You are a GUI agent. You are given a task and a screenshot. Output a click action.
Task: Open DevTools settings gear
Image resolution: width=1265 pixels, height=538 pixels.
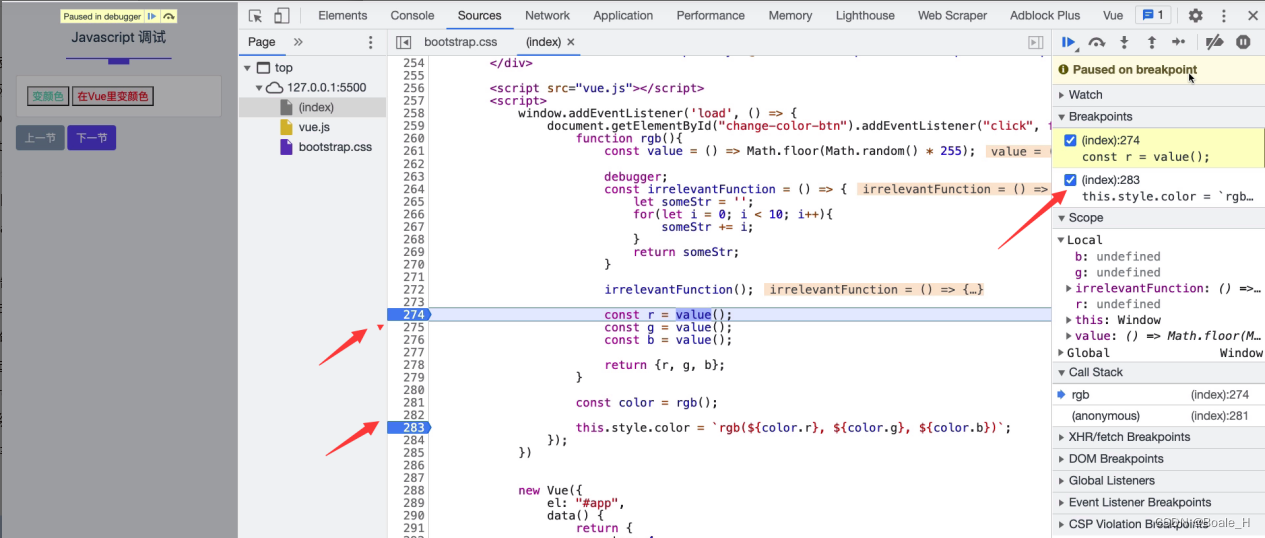[1196, 15]
